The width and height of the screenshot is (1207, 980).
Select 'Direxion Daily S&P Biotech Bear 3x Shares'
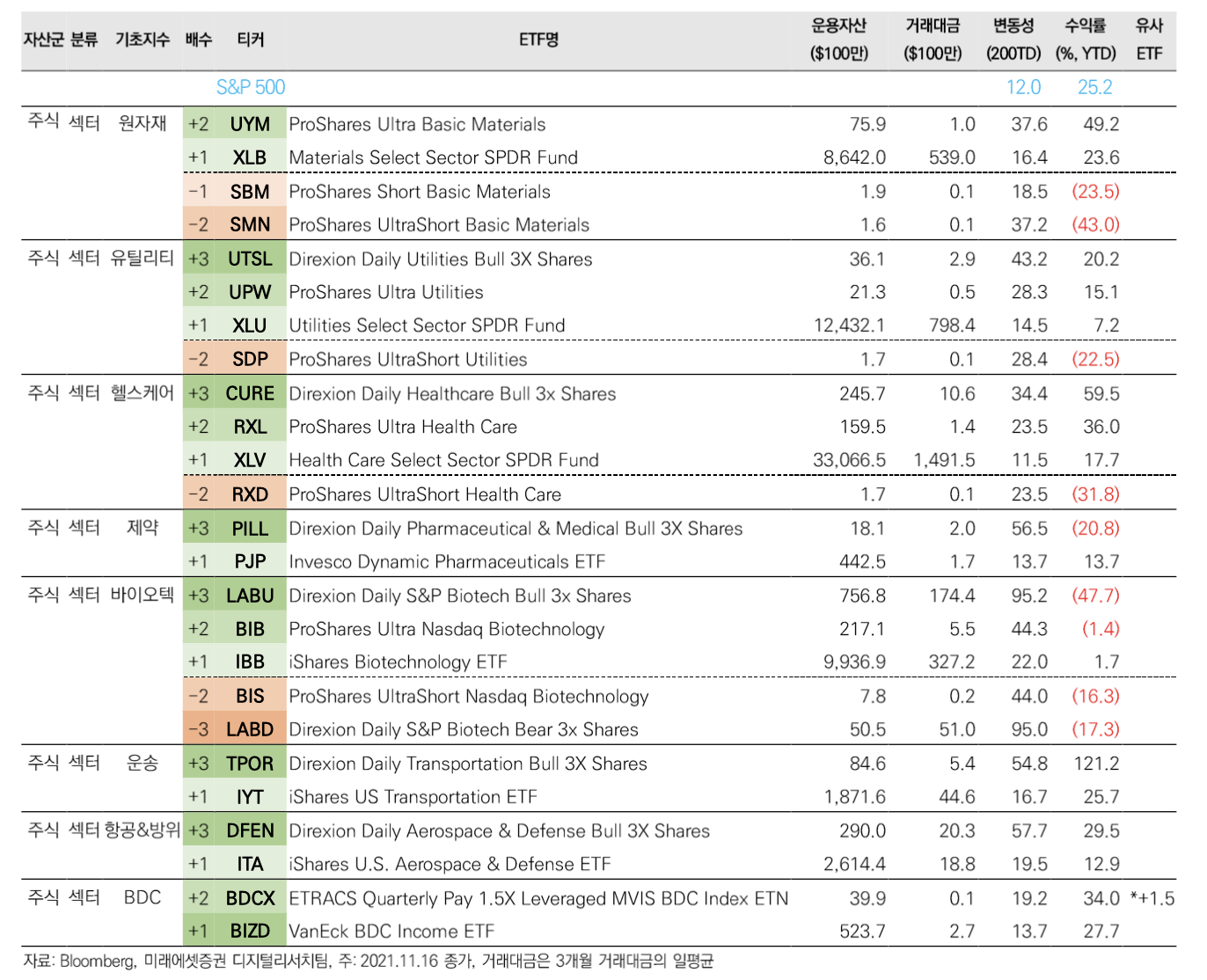pos(464,729)
